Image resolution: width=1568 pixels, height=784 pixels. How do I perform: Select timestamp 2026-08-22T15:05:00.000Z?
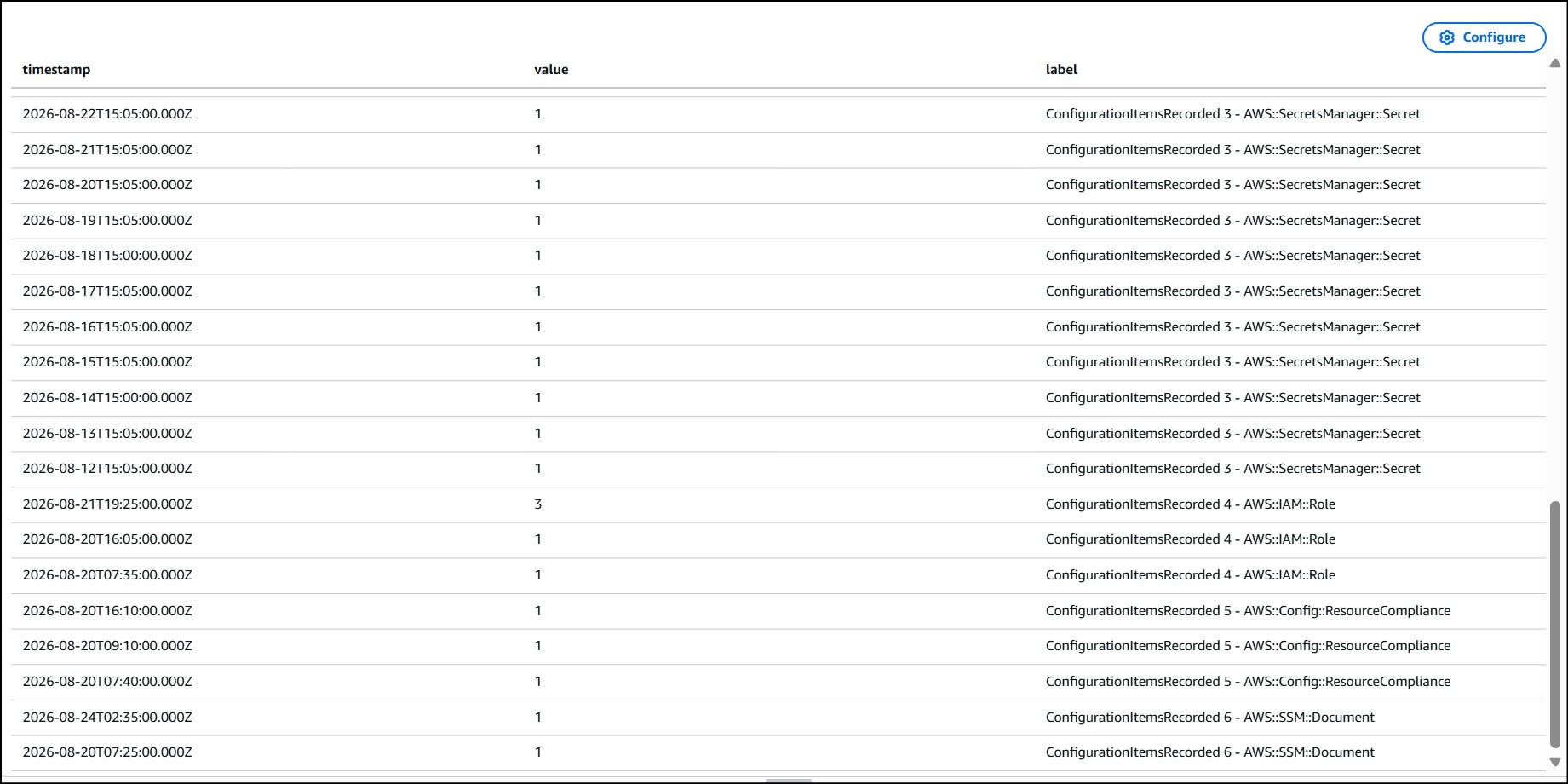(107, 114)
